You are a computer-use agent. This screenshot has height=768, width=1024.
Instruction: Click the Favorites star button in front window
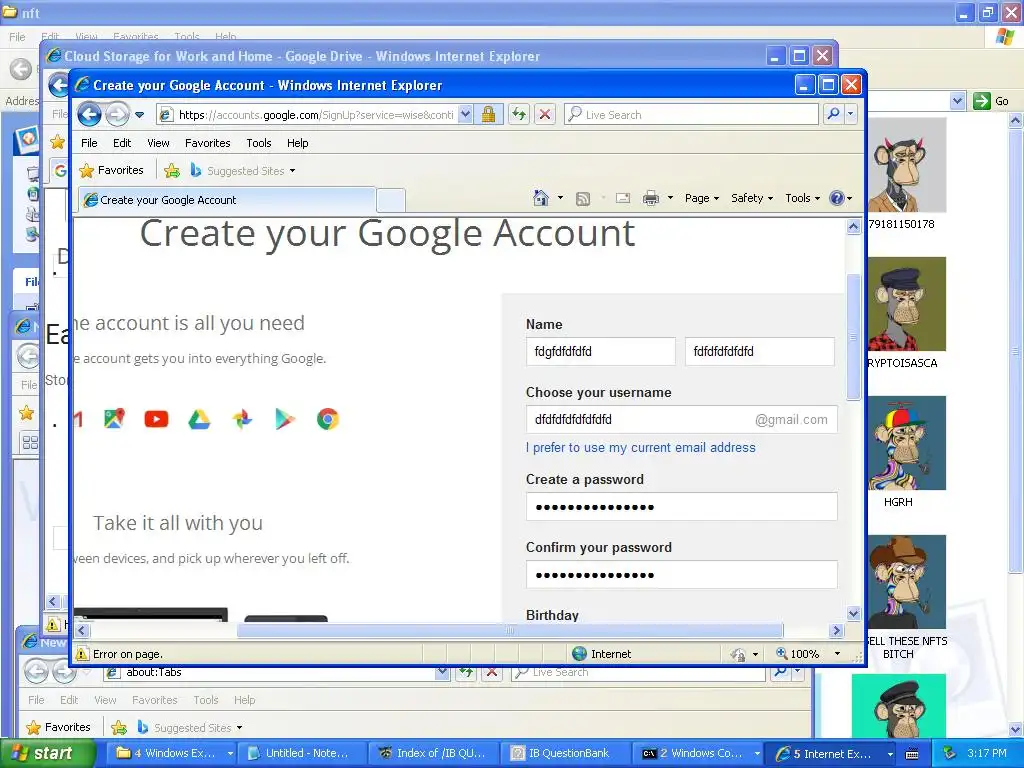point(111,170)
